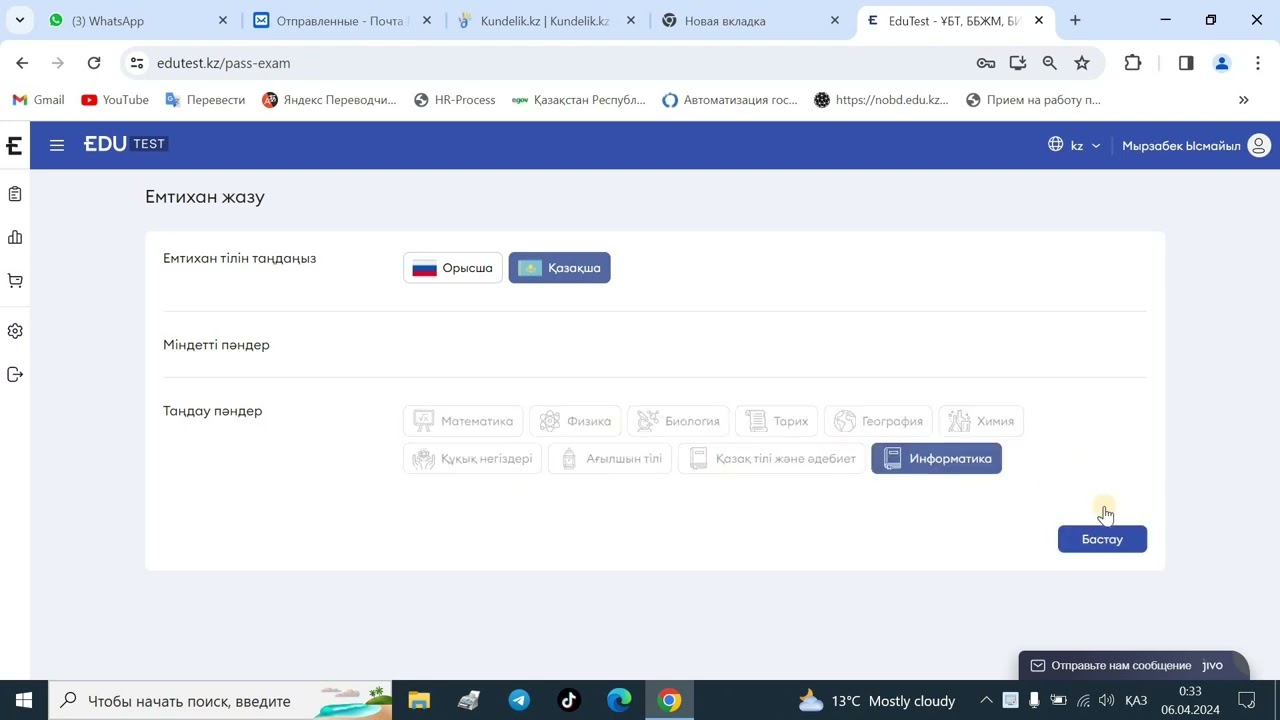The width and height of the screenshot is (1280, 720).
Task: Select Қазақ тілі және әдебиет subject
Action: click(772, 459)
